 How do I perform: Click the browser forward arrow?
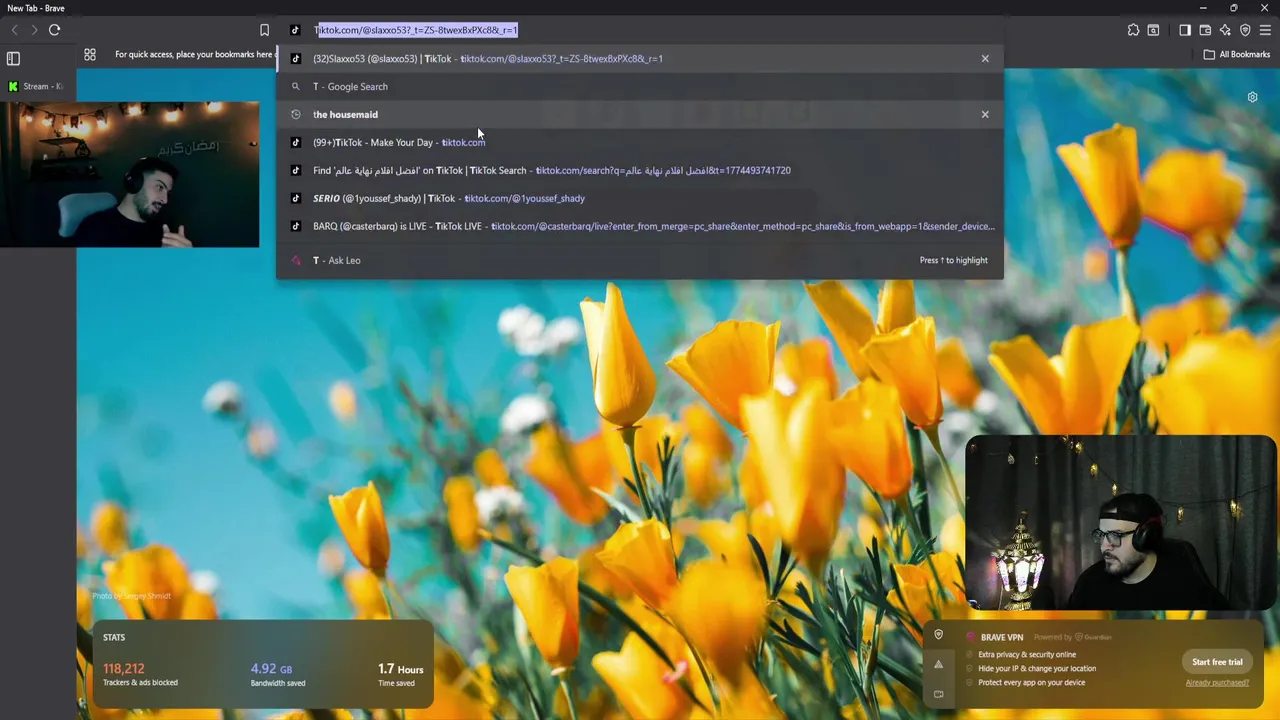click(34, 30)
